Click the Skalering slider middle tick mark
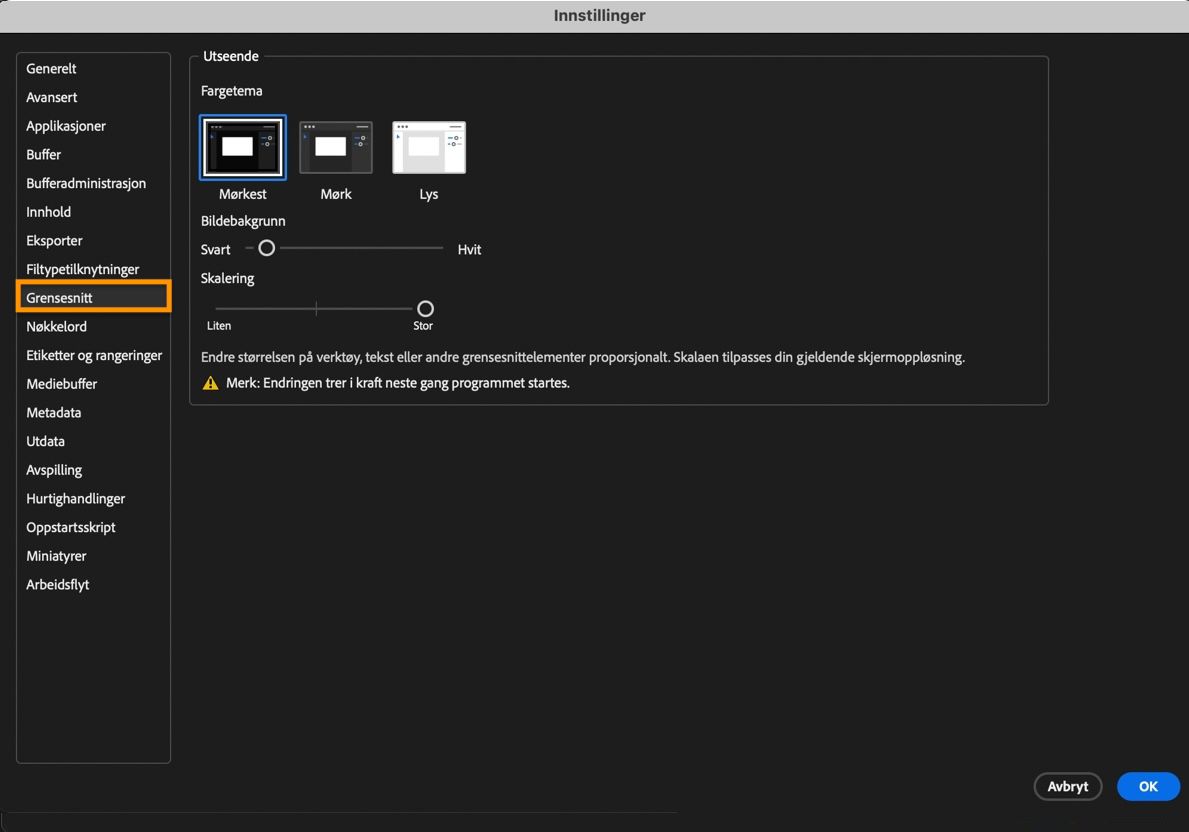The image size is (1189, 832). [x=316, y=309]
